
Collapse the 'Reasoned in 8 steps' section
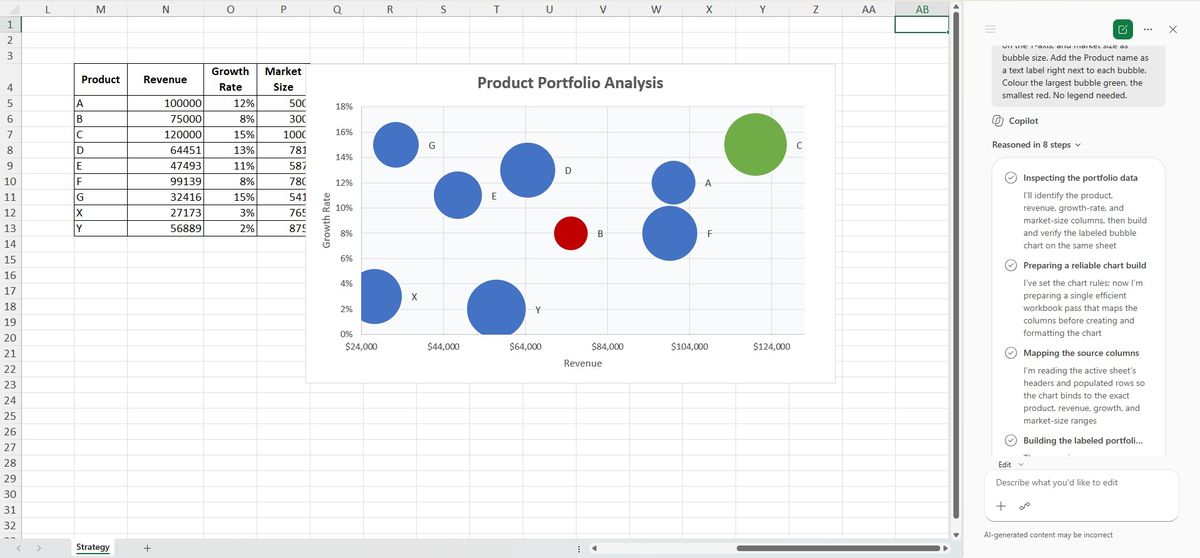click(x=1035, y=145)
